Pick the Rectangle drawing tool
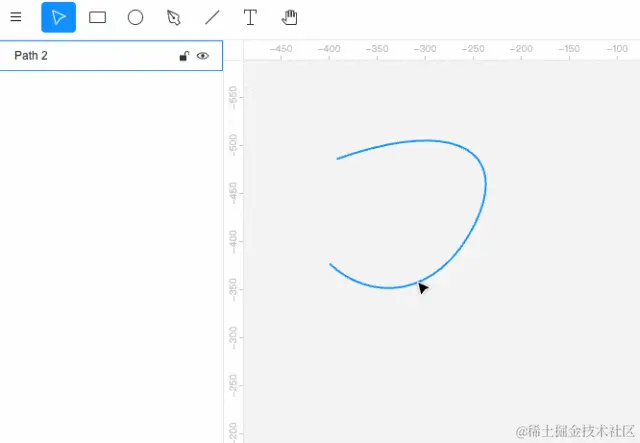This screenshot has width=640, height=443. coord(98,18)
